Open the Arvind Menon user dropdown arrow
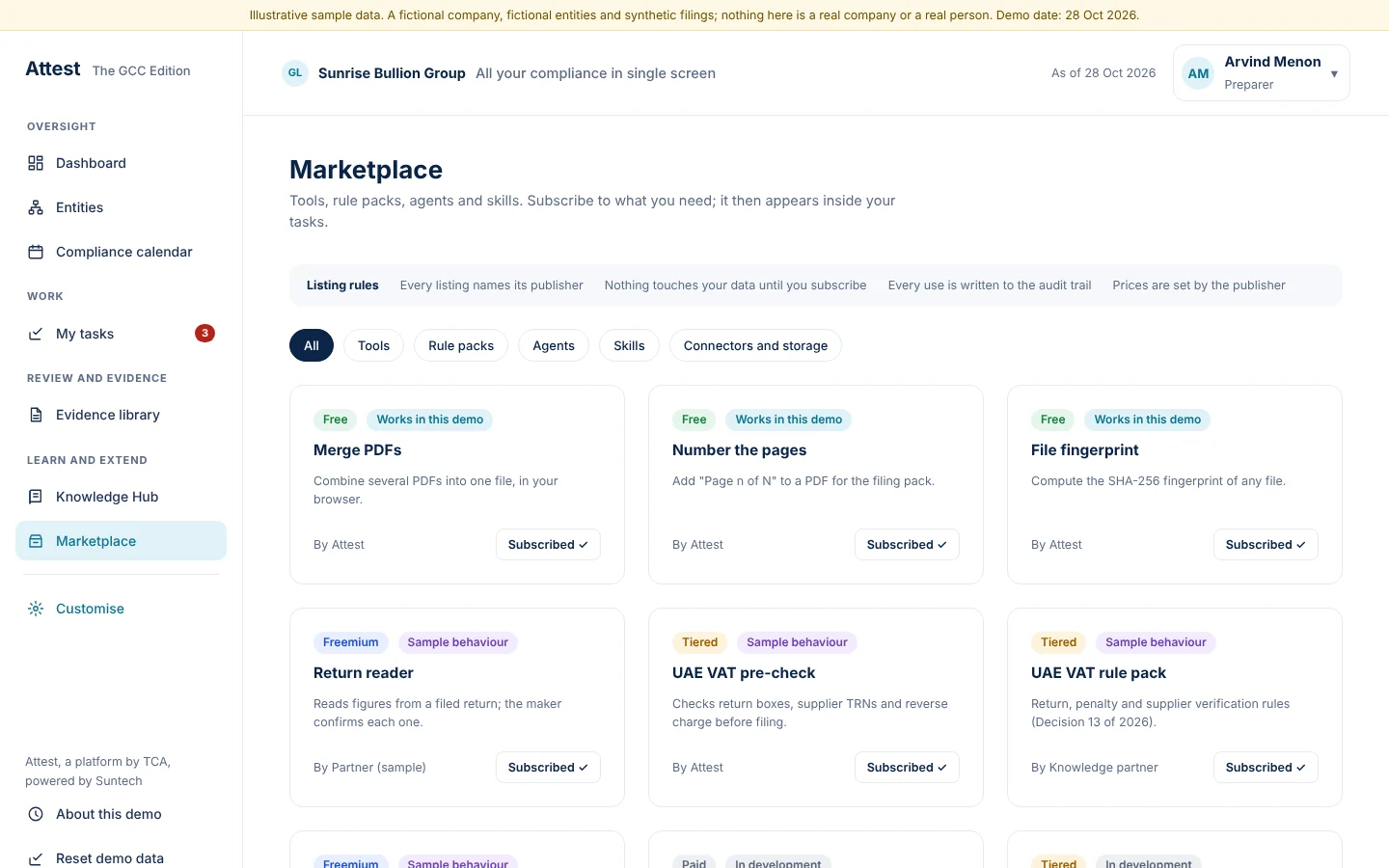 tap(1334, 73)
